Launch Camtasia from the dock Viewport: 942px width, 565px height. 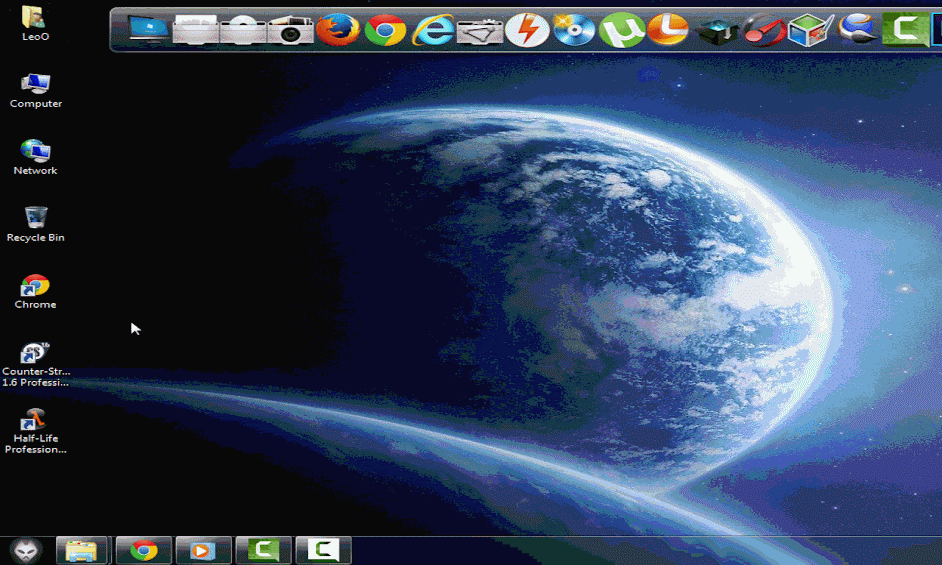tap(905, 29)
